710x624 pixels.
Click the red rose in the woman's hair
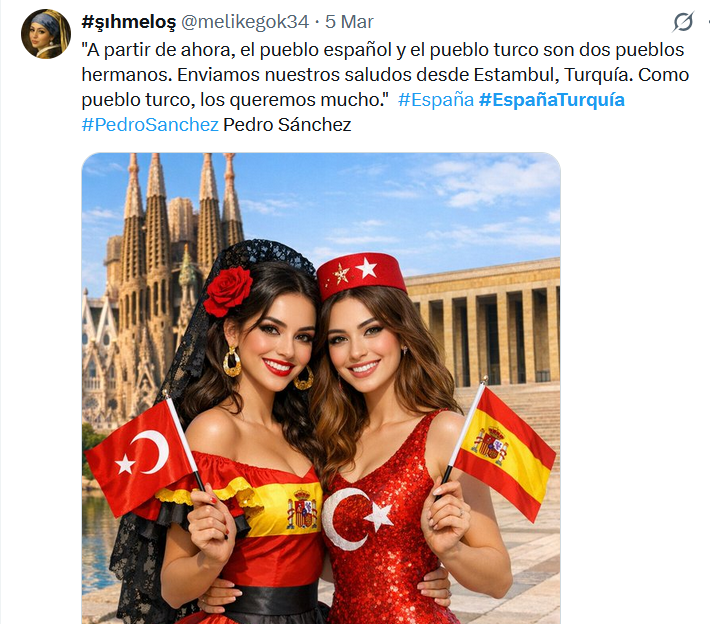pyautogui.click(x=228, y=291)
